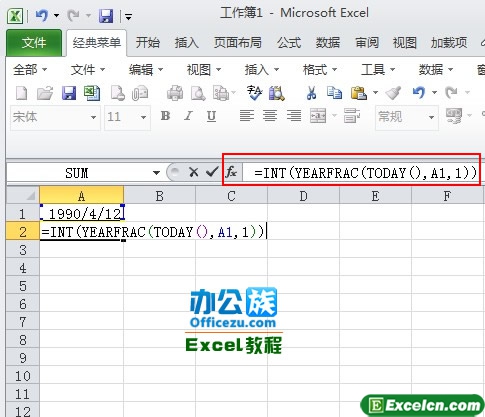Click the Format Painter brush icon
The height and width of the screenshot is (417, 485).
click(393, 93)
